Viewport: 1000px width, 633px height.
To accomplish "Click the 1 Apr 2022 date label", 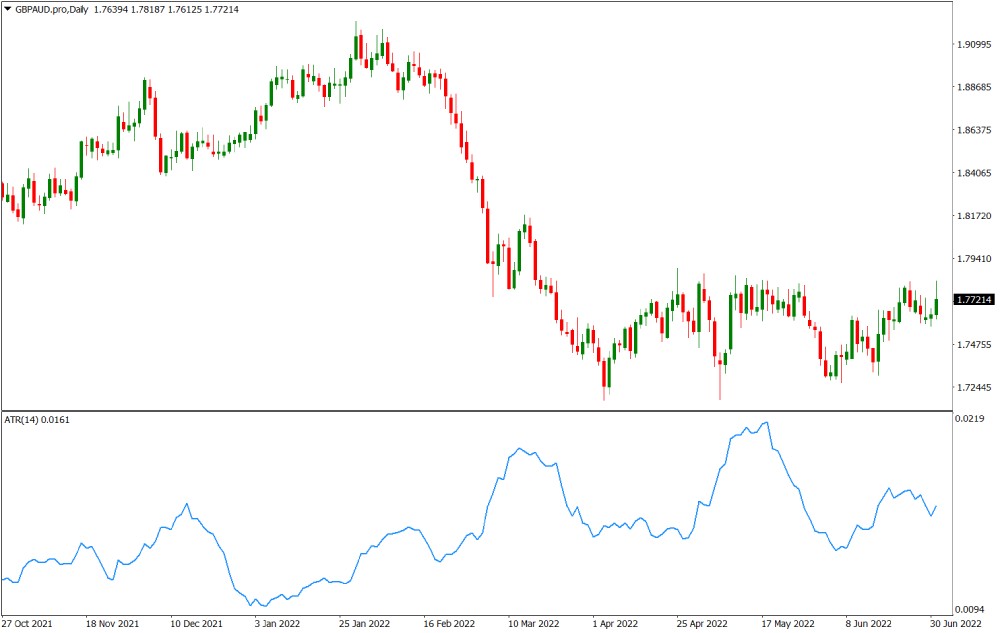I will coord(615,623).
